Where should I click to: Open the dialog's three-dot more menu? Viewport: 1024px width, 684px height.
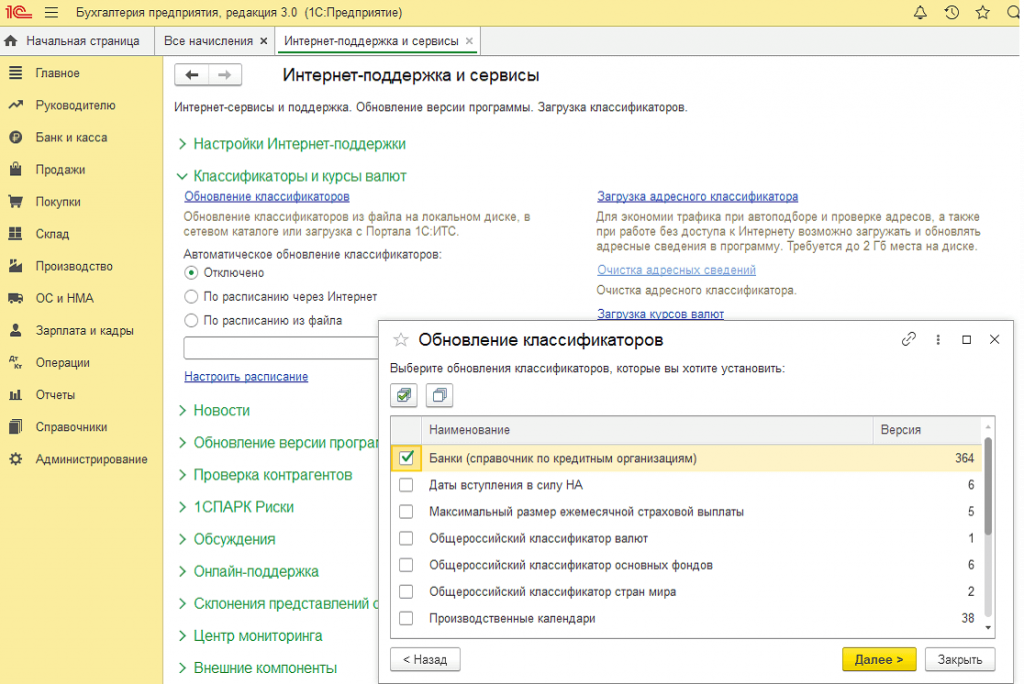pos(938,340)
